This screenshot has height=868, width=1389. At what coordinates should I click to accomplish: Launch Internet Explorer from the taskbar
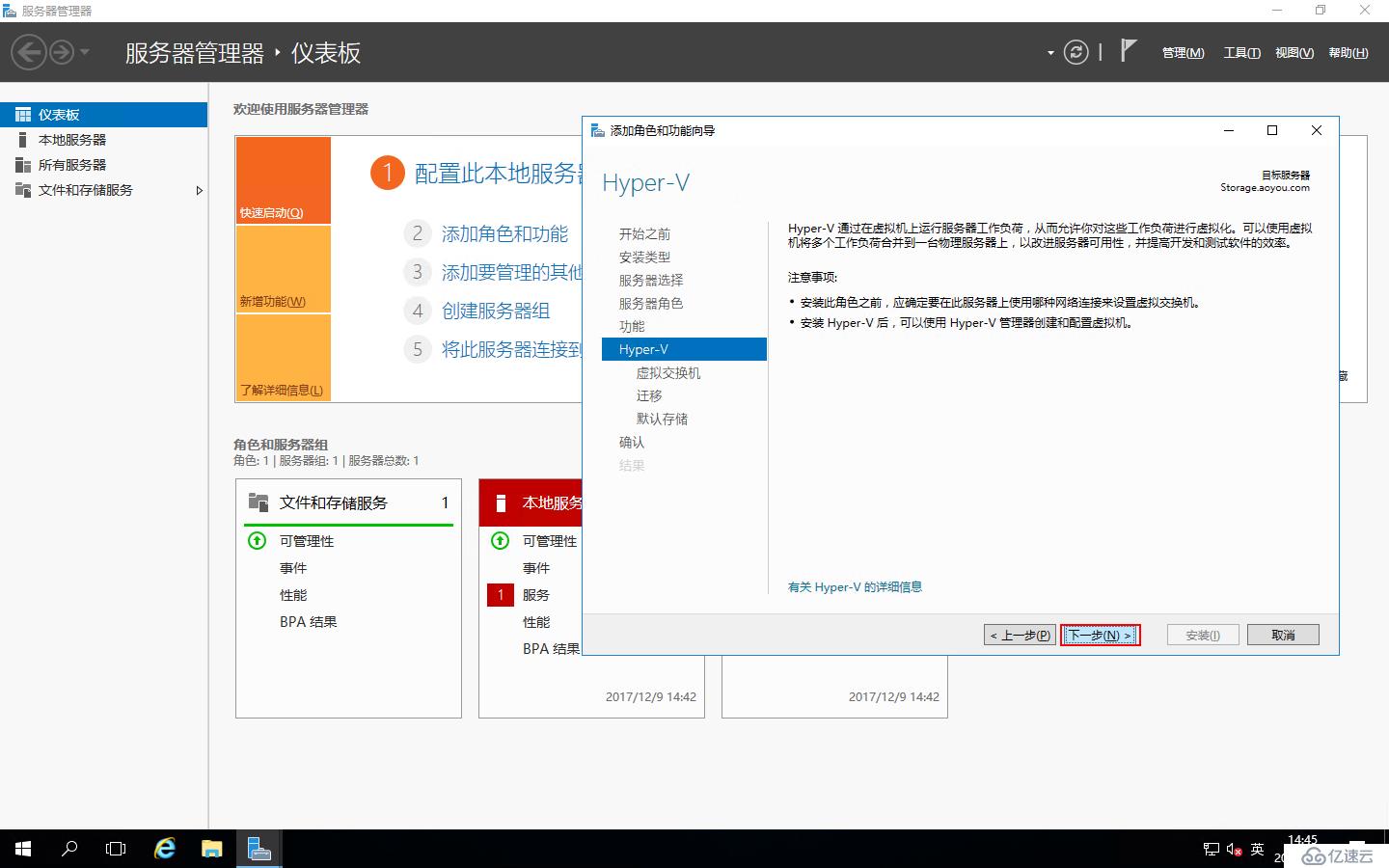165,849
